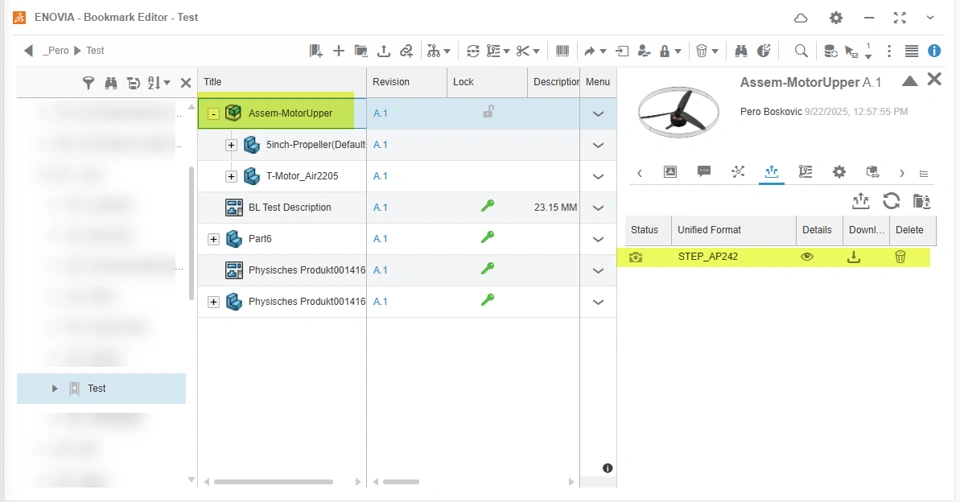Expand the Part6 tree node
Image resolution: width=960 pixels, height=502 pixels.
(x=213, y=239)
